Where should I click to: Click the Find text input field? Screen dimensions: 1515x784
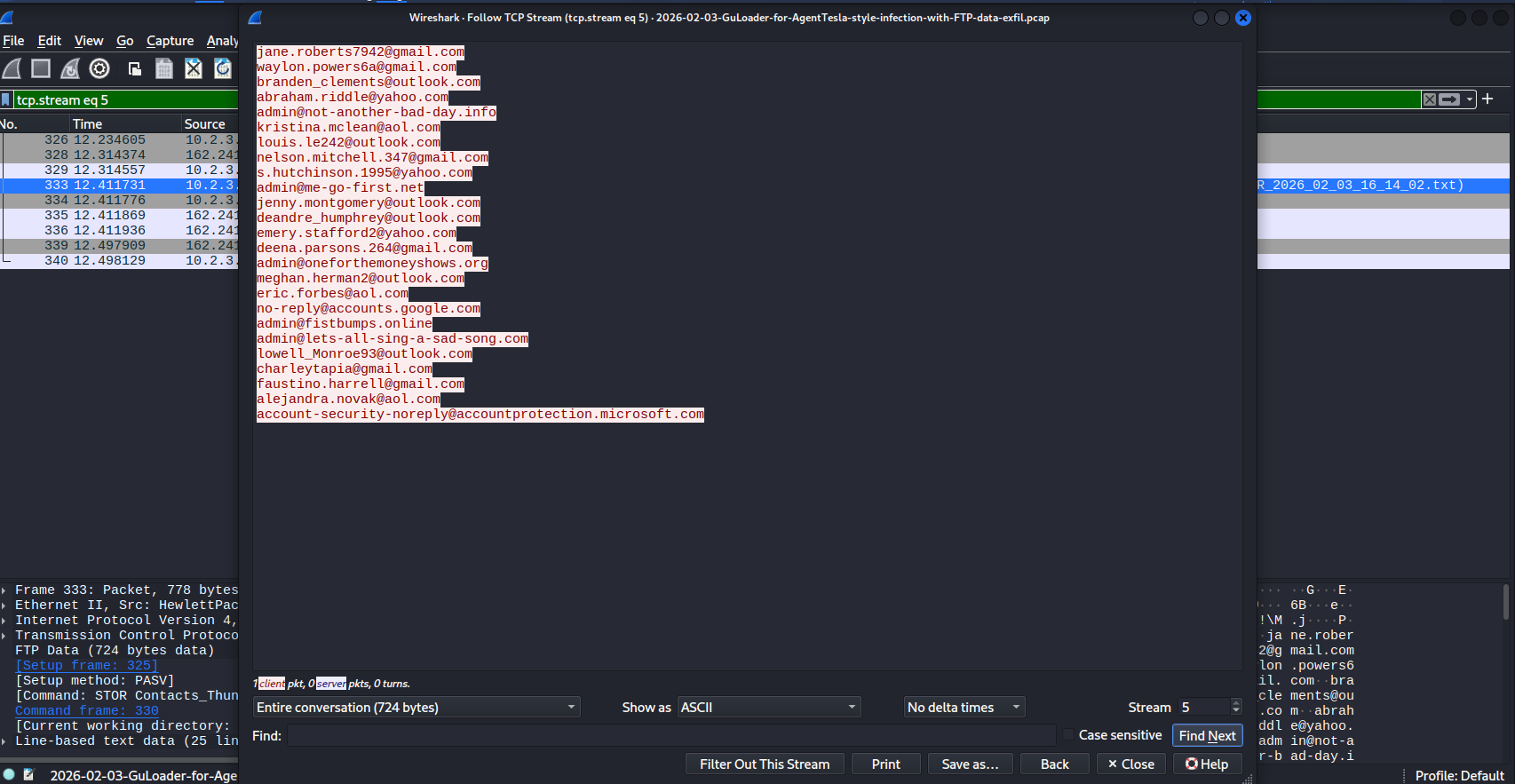tap(671, 735)
